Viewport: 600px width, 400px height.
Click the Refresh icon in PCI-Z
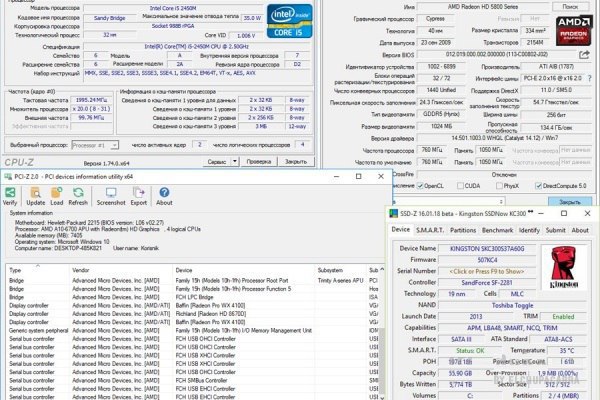click(x=78, y=196)
